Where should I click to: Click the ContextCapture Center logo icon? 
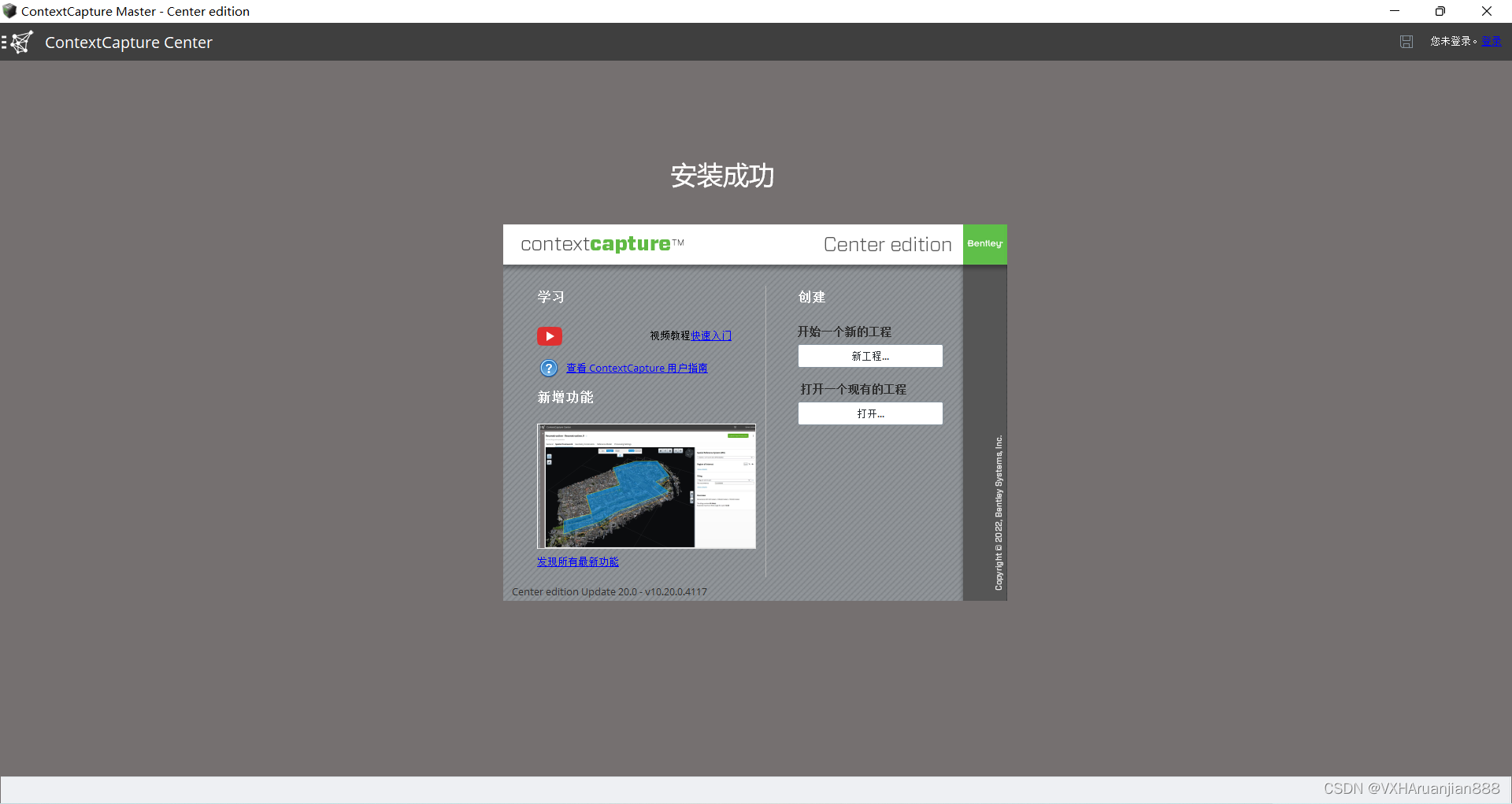[20, 42]
